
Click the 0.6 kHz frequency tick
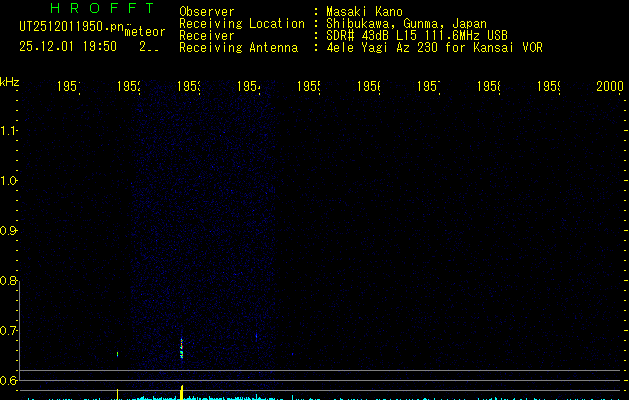click(10, 381)
